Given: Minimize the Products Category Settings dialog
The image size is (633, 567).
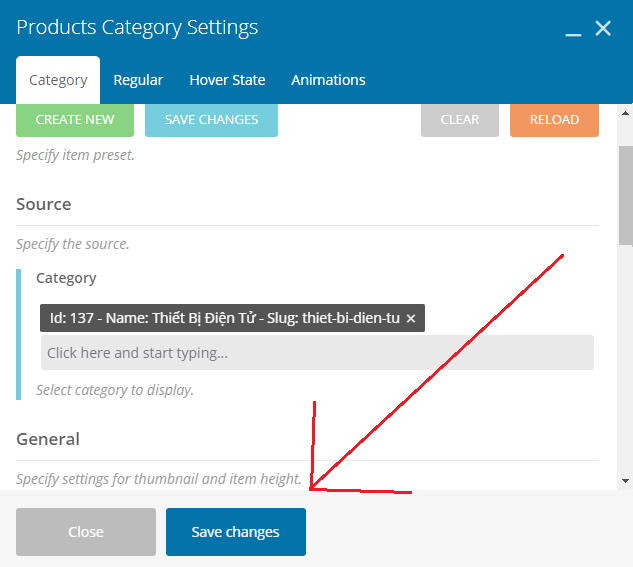Looking at the screenshot, I should pyautogui.click(x=573, y=34).
